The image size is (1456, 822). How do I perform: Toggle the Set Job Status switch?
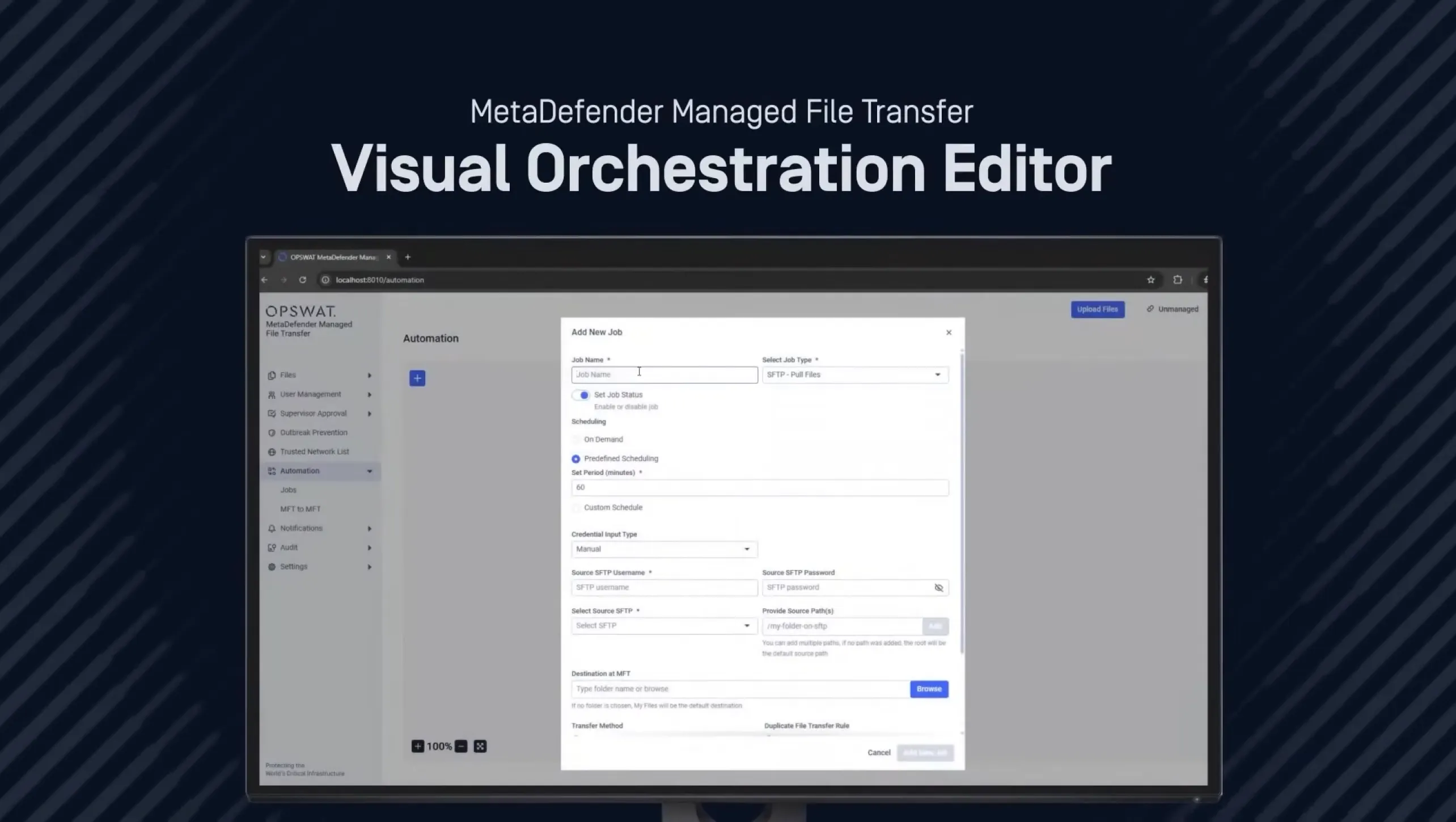pyautogui.click(x=581, y=395)
